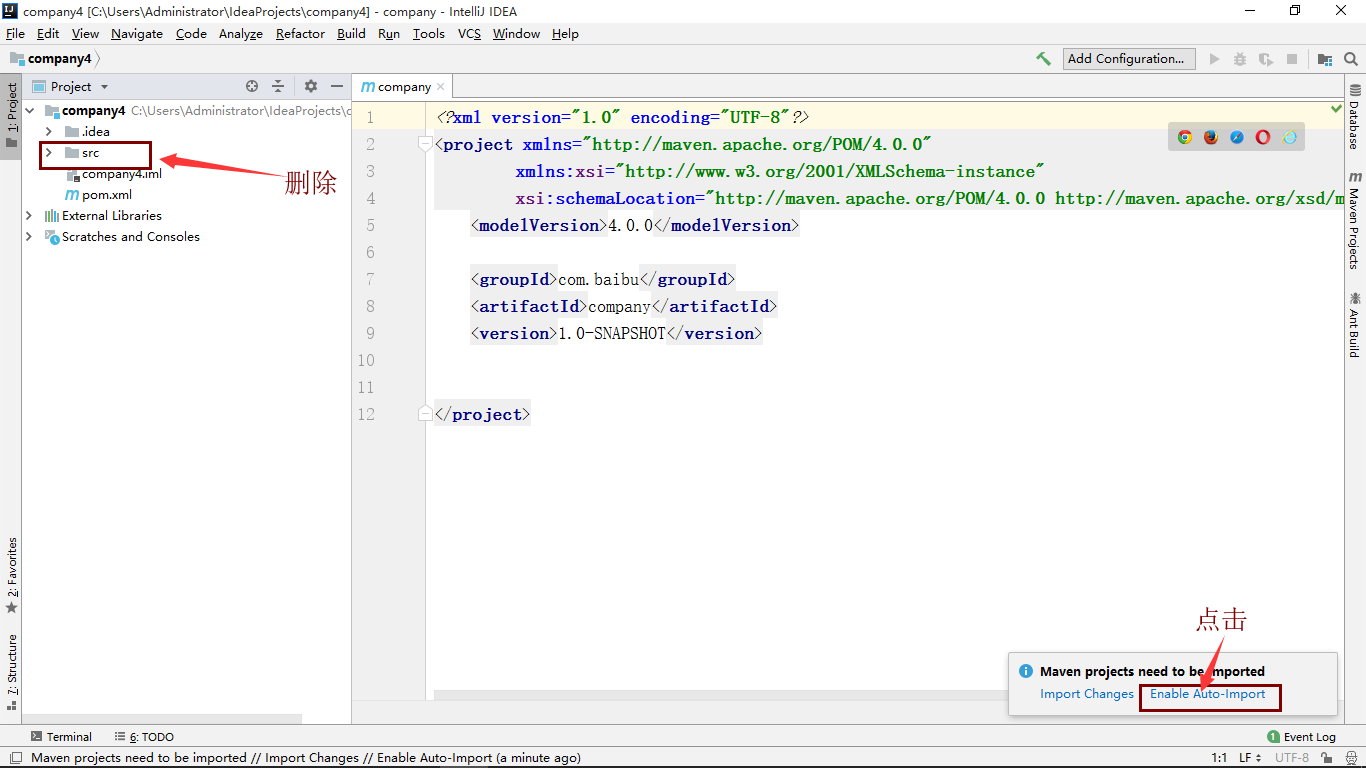Open preview in Safari browser icon

point(1237,137)
